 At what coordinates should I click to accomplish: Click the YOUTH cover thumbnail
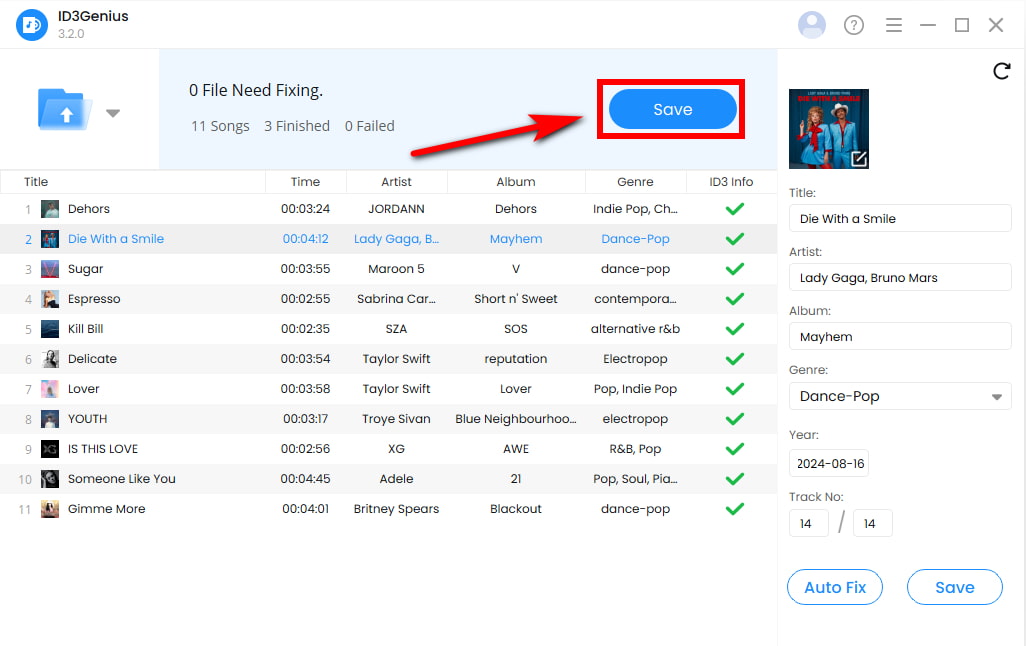[x=50, y=419]
